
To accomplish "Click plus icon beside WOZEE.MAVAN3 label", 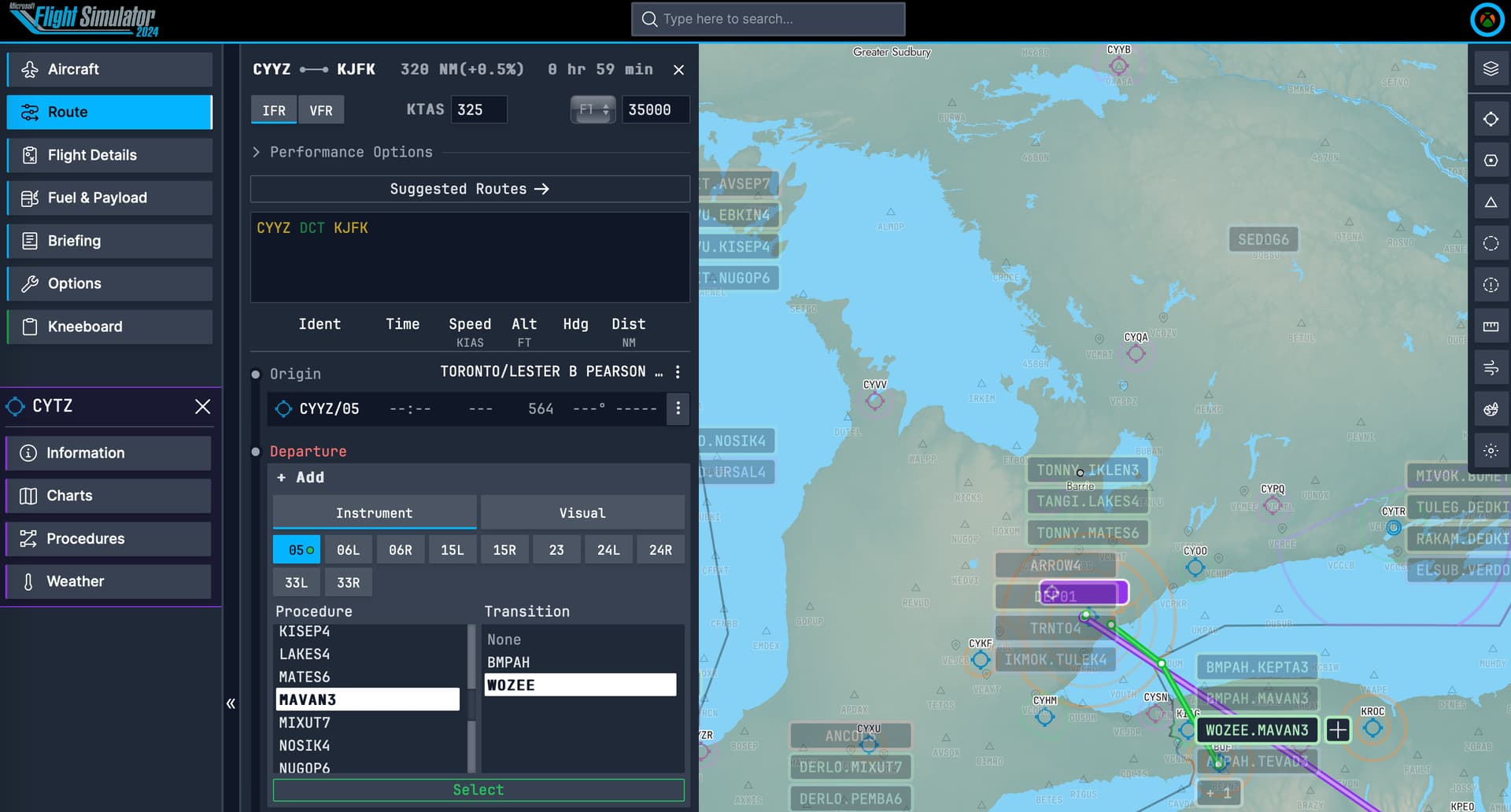I will (1338, 730).
